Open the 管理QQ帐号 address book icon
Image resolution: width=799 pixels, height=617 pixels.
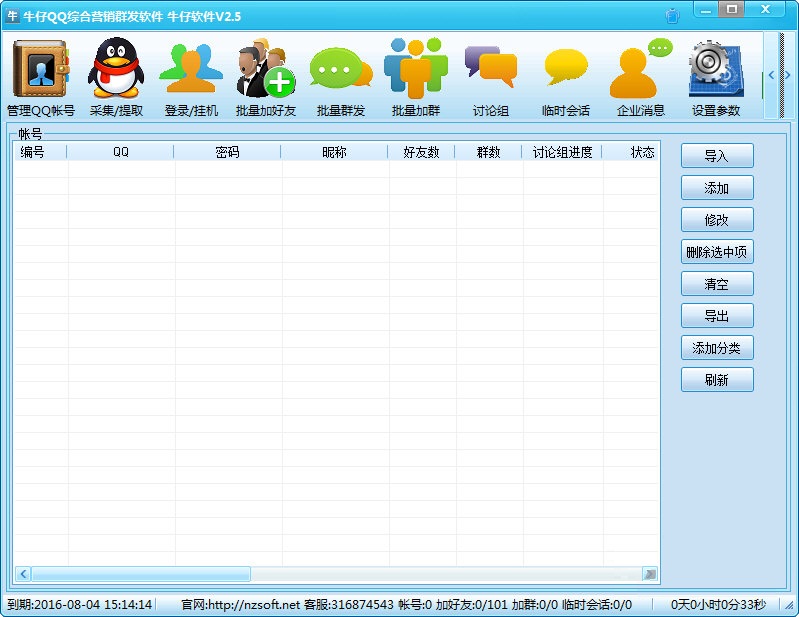[x=41, y=69]
